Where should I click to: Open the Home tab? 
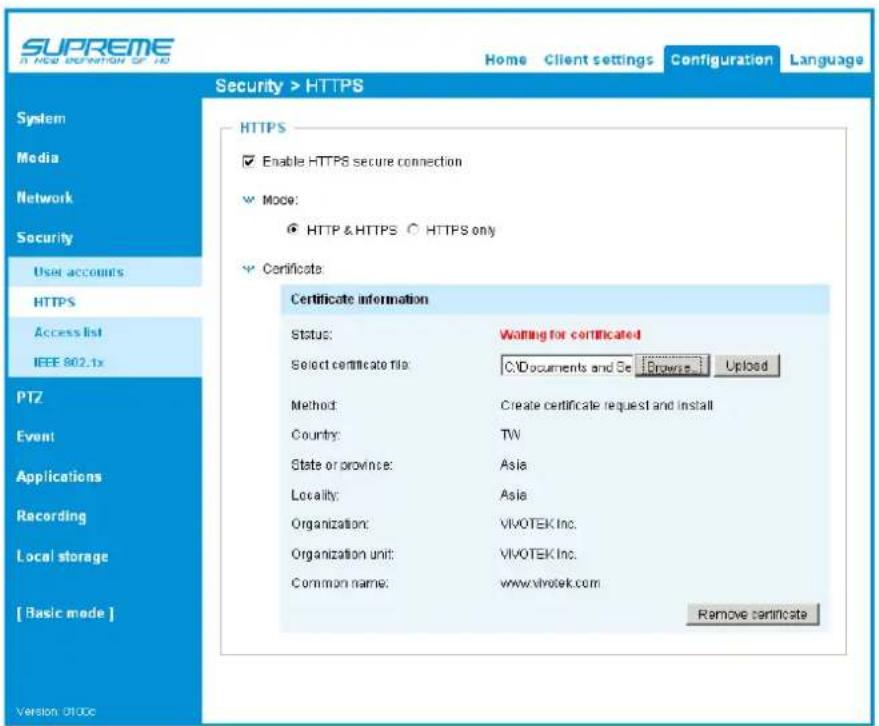506,59
